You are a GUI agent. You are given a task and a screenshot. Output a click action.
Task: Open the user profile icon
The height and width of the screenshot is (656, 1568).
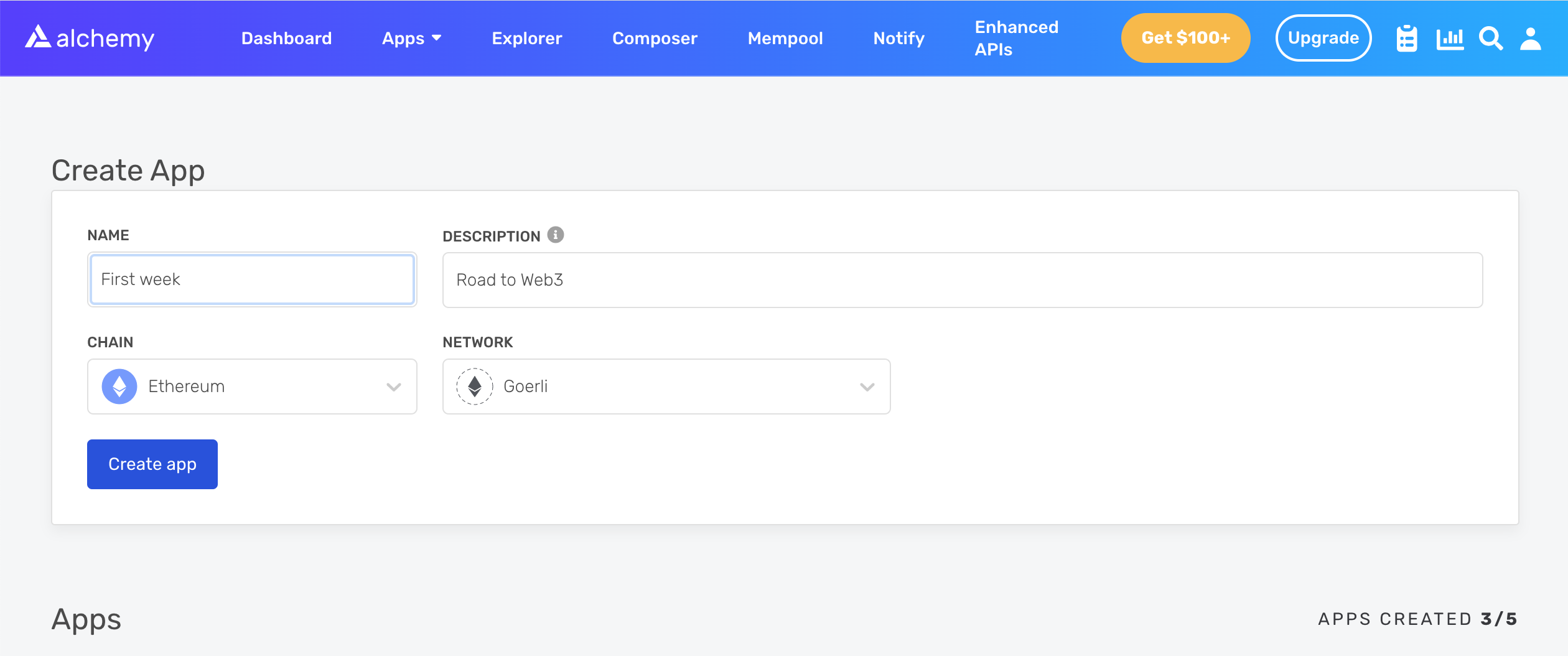point(1531,39)
